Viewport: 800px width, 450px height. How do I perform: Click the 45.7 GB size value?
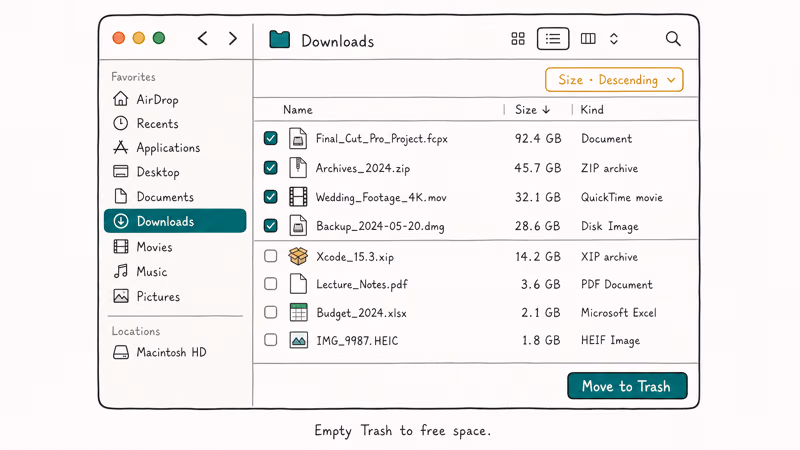(x=538, y=168)
